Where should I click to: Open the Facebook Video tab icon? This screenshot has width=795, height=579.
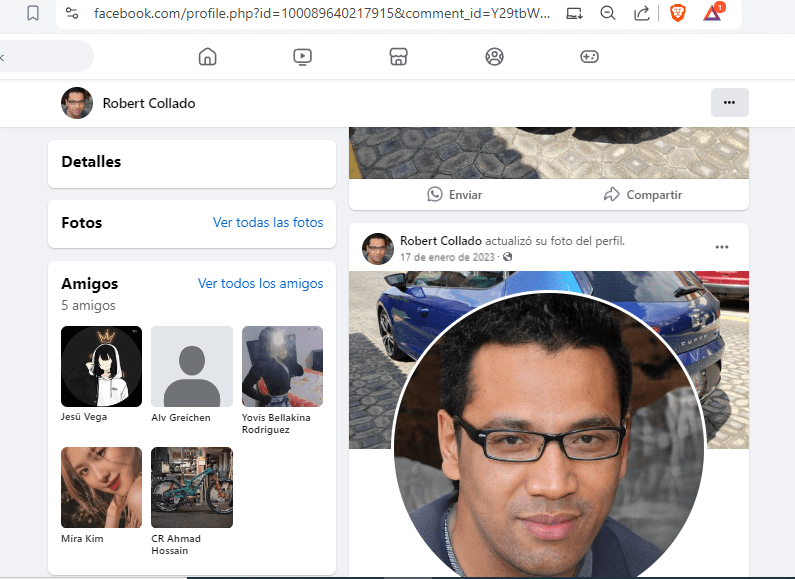(x=303, y=56)
